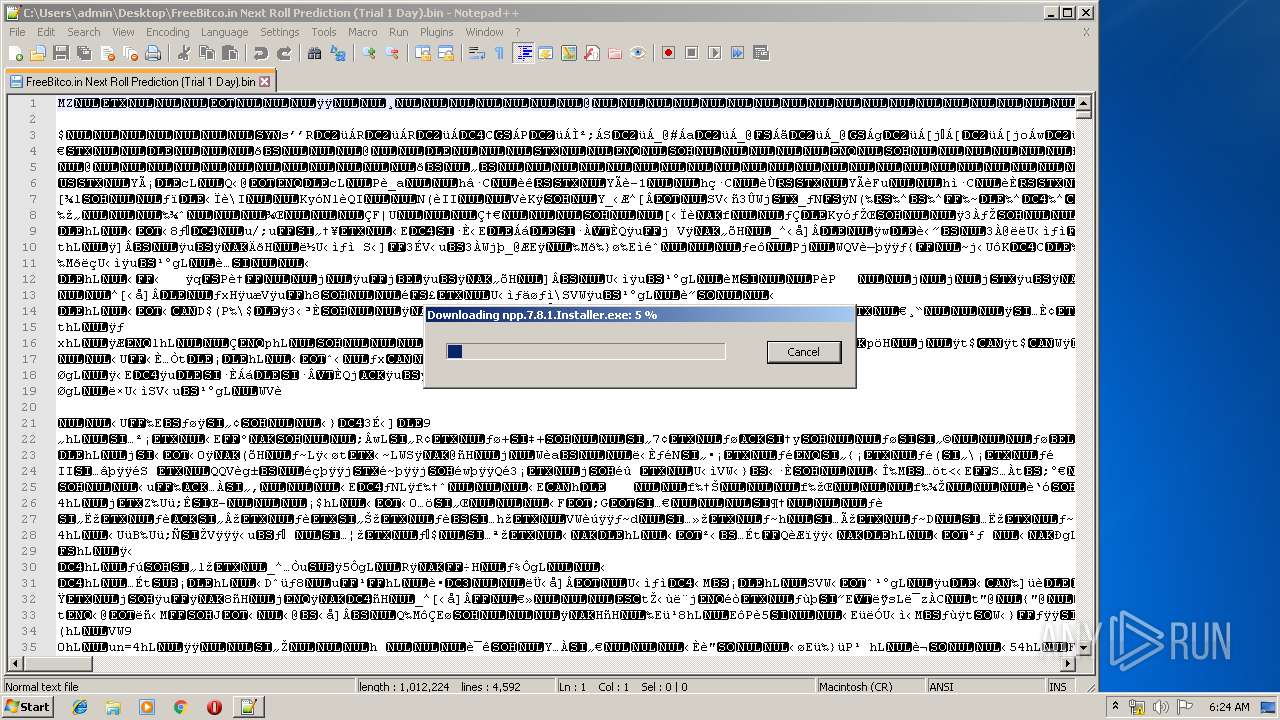Click the Zoom Out toolbar icon
Image resolution: width=1280 pixels, height=720 pixels.
click(x=393, y=53)
